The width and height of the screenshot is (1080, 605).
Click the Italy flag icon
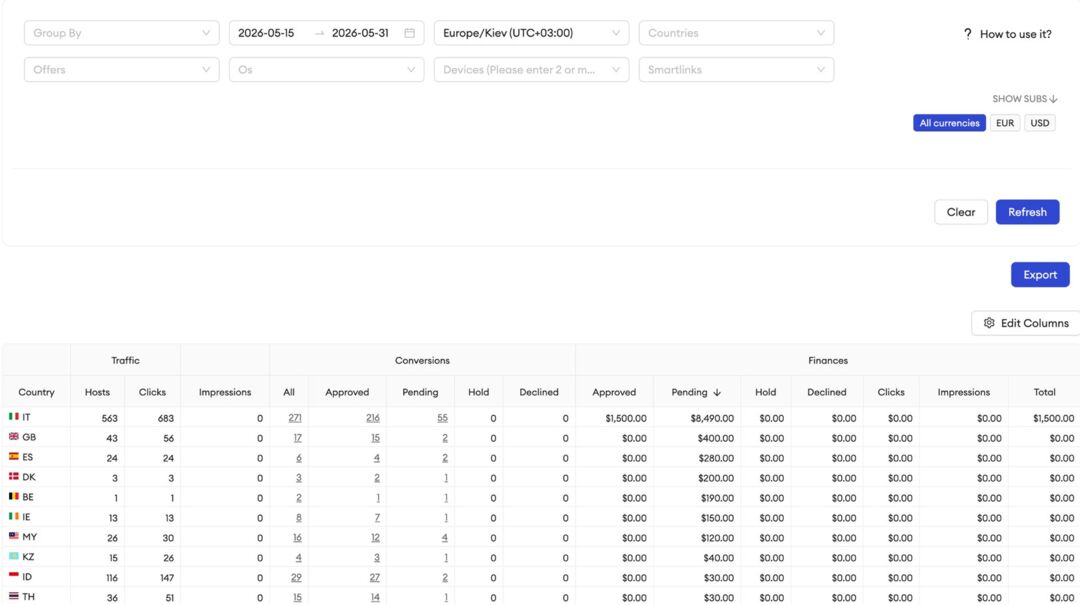14,417
